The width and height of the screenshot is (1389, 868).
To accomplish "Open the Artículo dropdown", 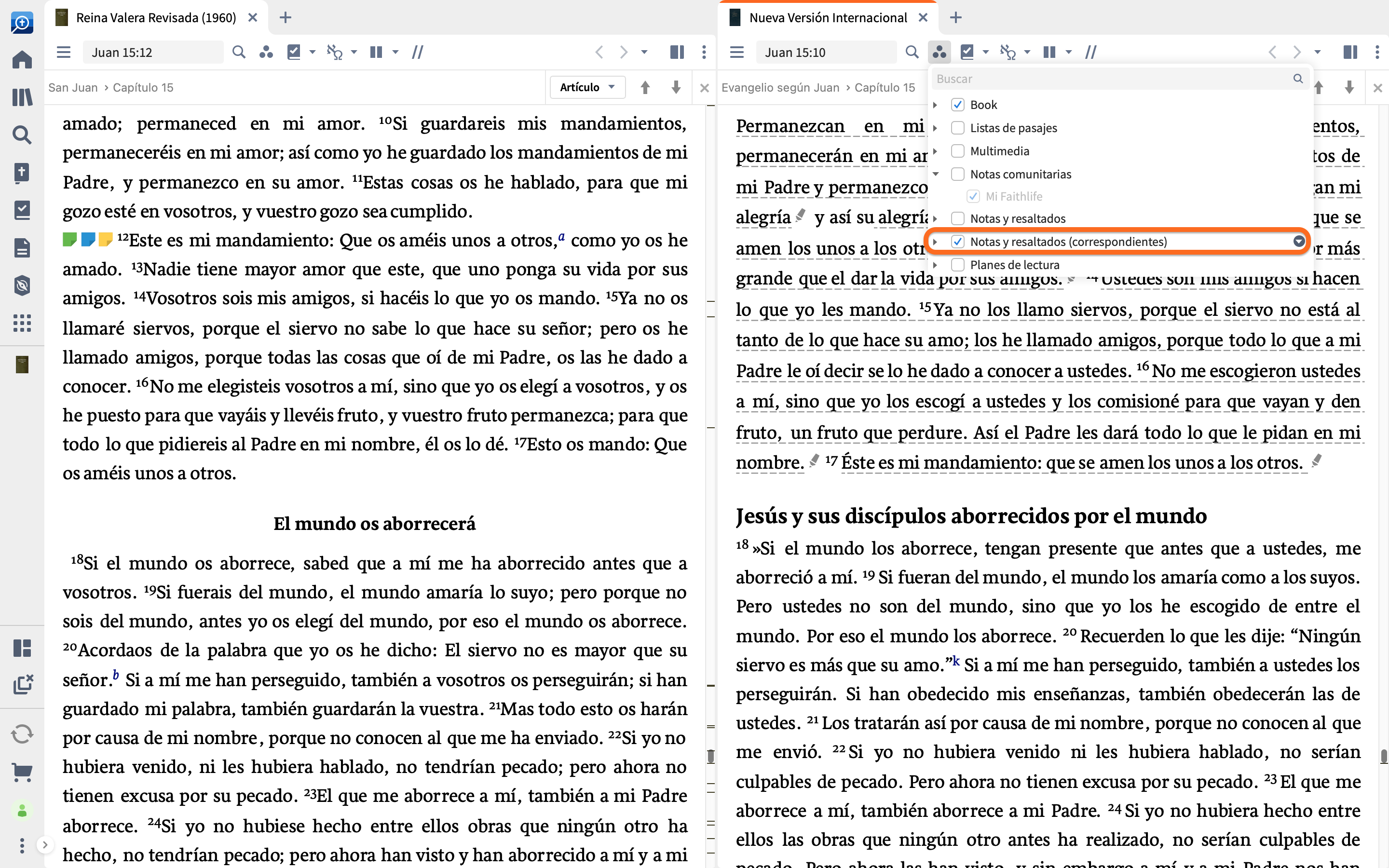I will (587, 87).
